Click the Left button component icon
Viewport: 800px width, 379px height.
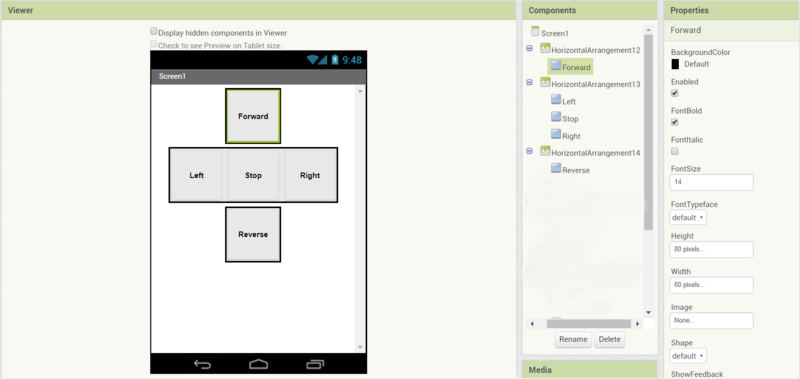[556, 100]
